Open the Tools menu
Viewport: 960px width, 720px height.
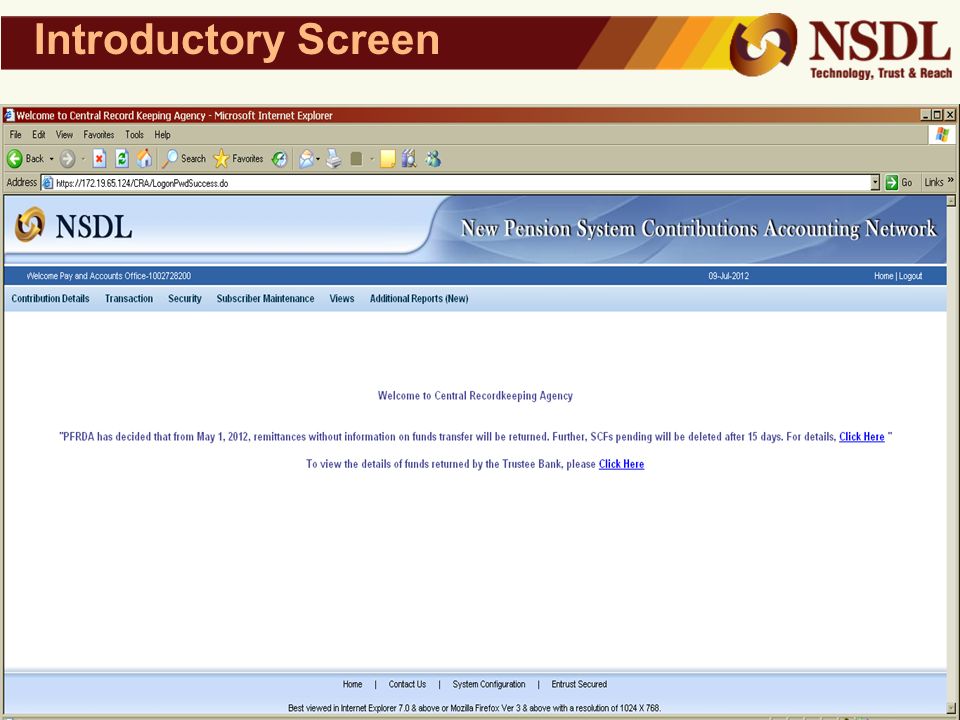(135, 135)
